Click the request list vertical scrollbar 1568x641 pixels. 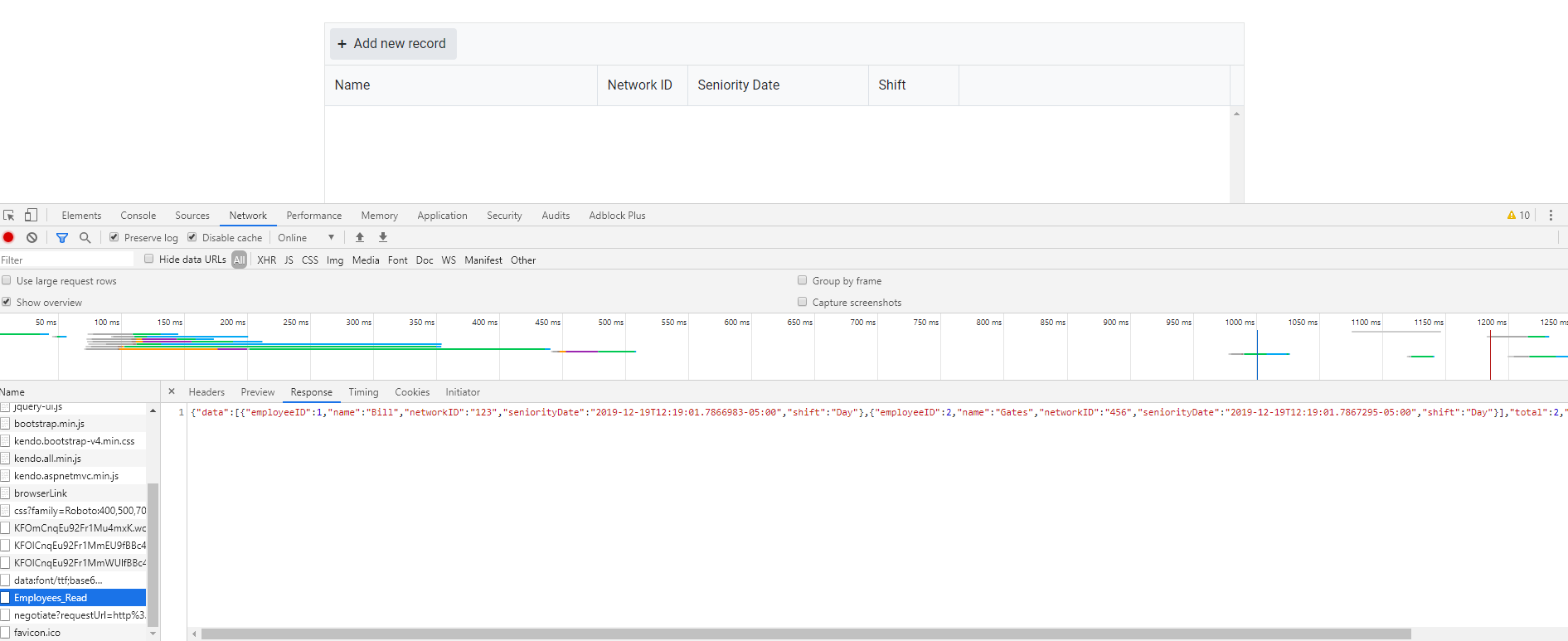(153, 555)
